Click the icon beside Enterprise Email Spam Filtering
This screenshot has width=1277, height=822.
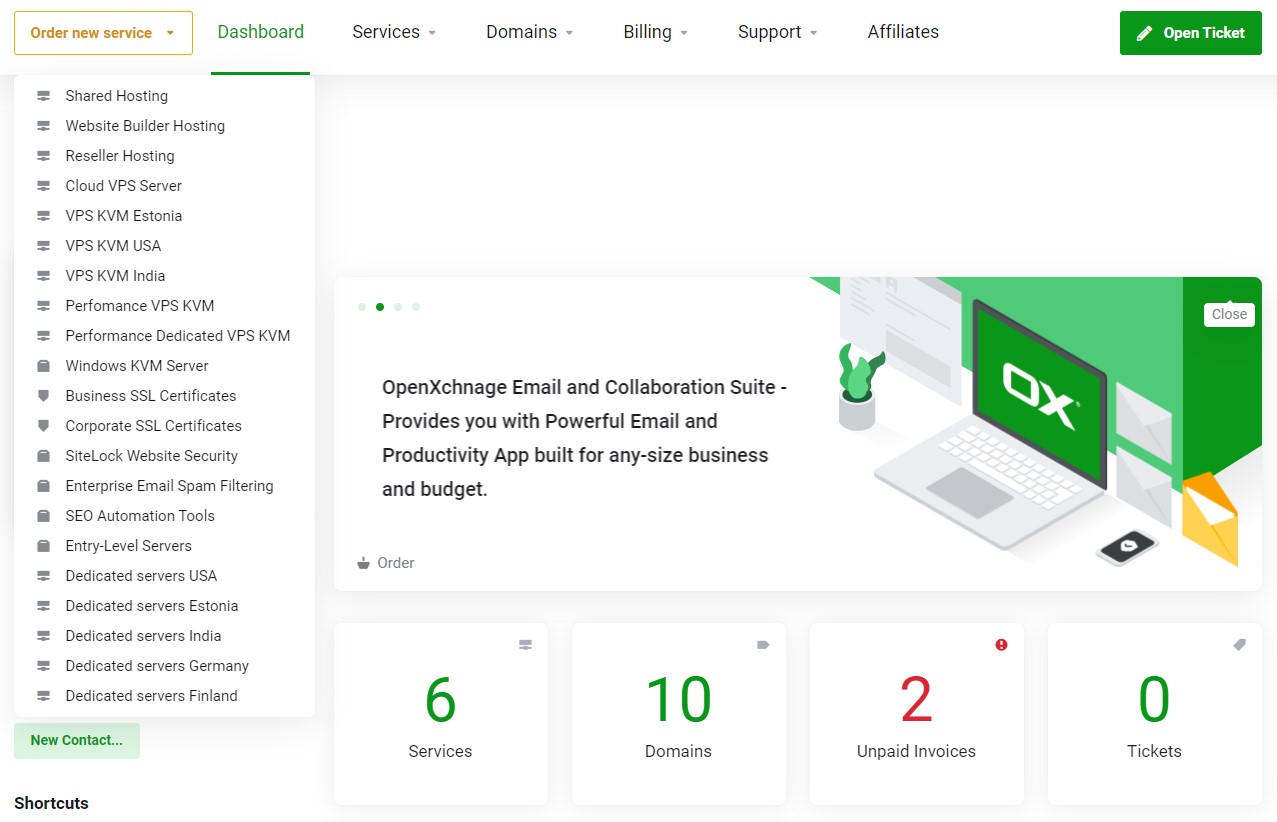click(43, 485)
